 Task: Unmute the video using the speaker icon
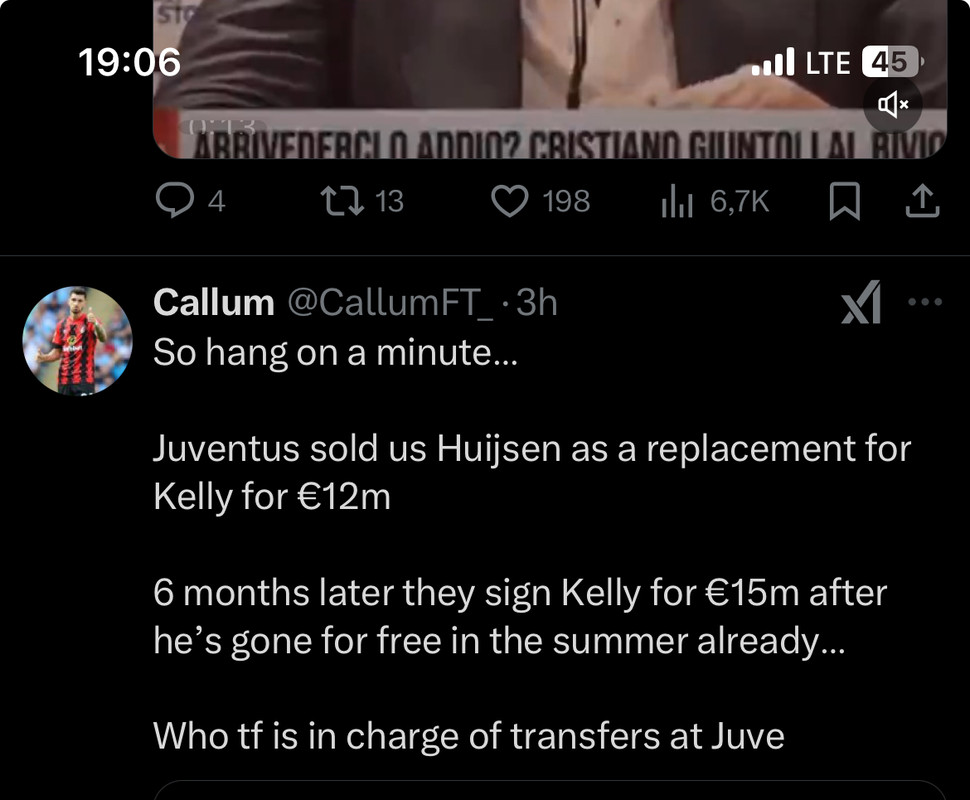[893, 104]
